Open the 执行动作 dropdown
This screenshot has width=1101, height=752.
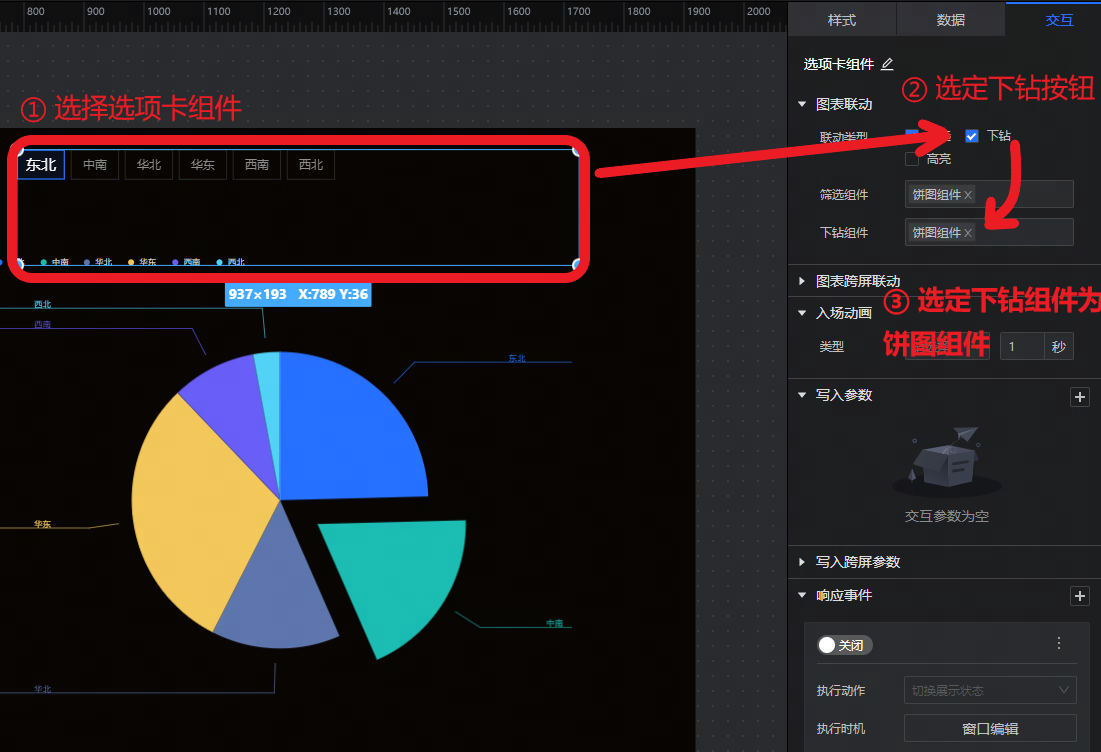tap(990, 690)
